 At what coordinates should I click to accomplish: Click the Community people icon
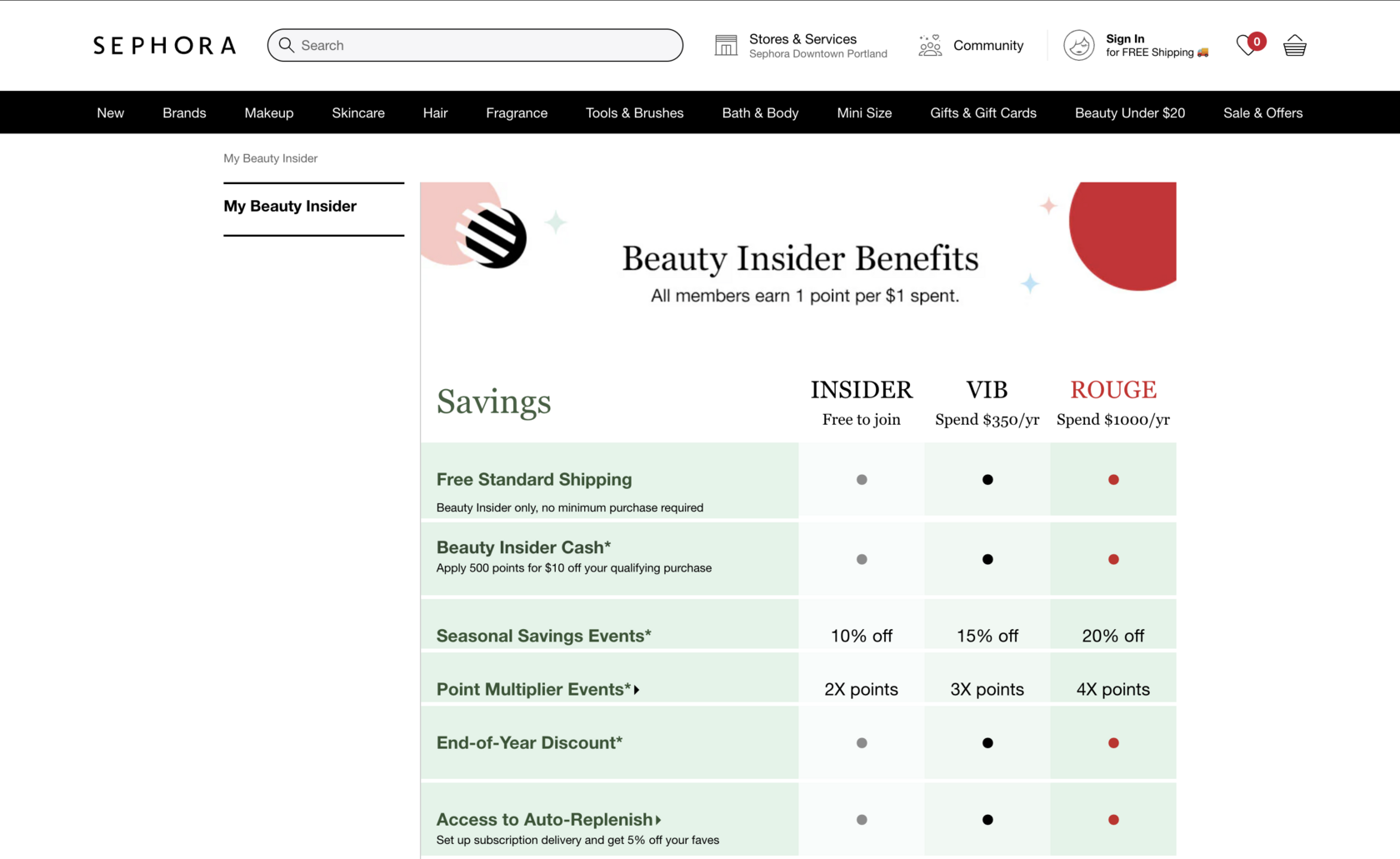pos(930,45)
